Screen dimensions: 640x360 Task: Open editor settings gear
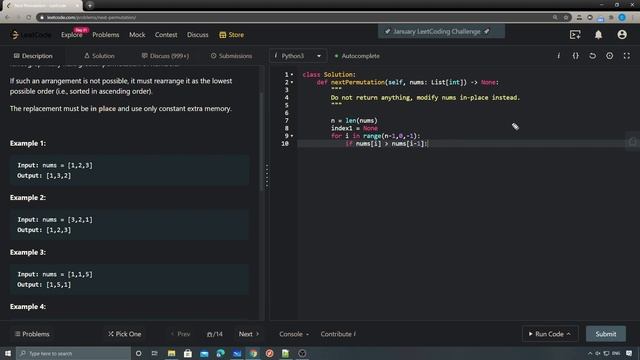coord(609,56)
